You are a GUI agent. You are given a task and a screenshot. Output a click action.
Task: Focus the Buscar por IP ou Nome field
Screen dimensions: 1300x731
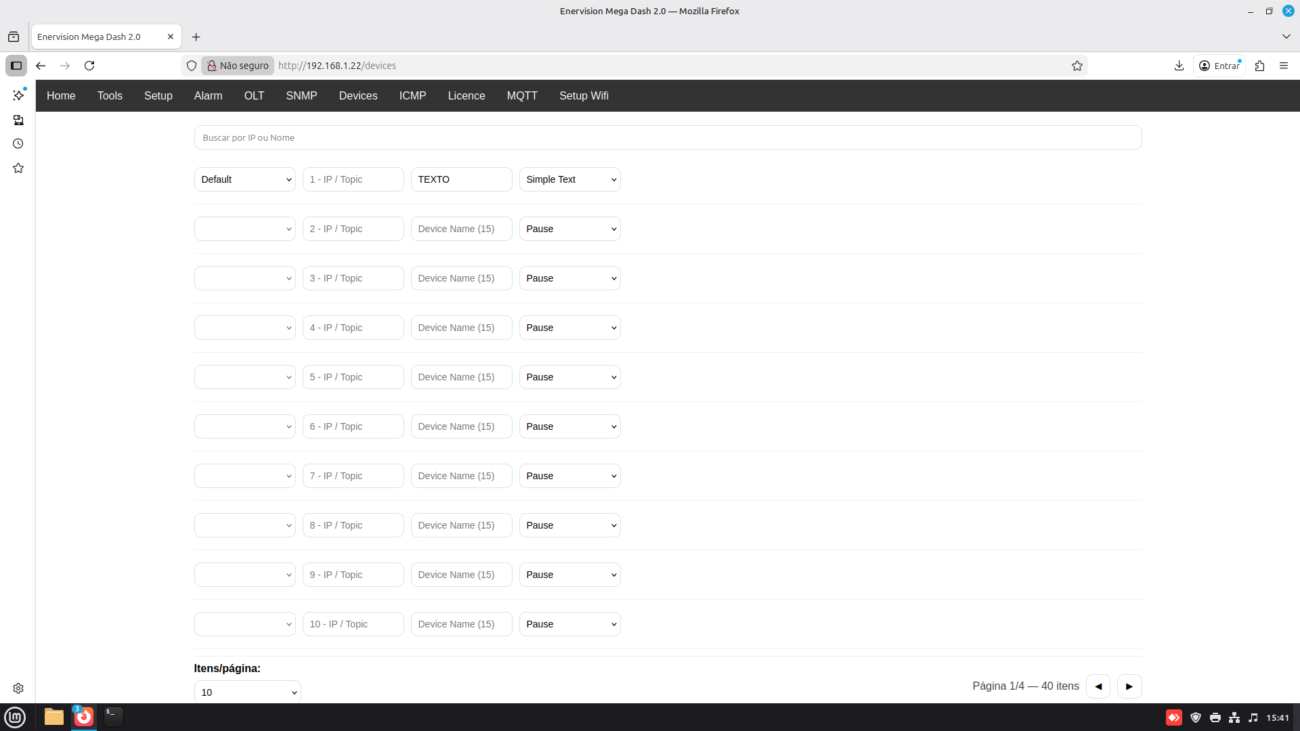point(667,138)
